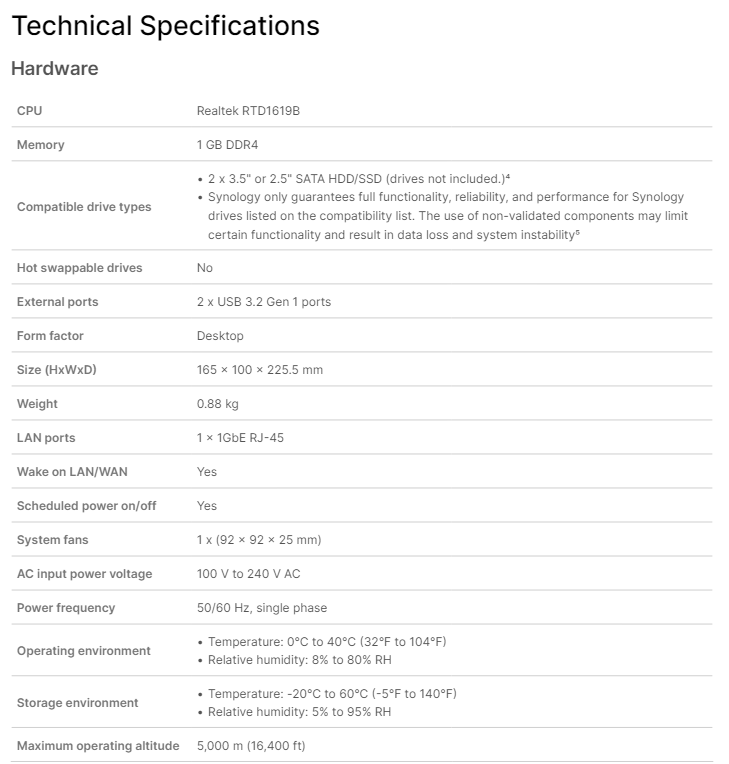Screen dimensions: 729x764
Task: Click the Realtek RTD1619B value
Action: click(248, 111)
